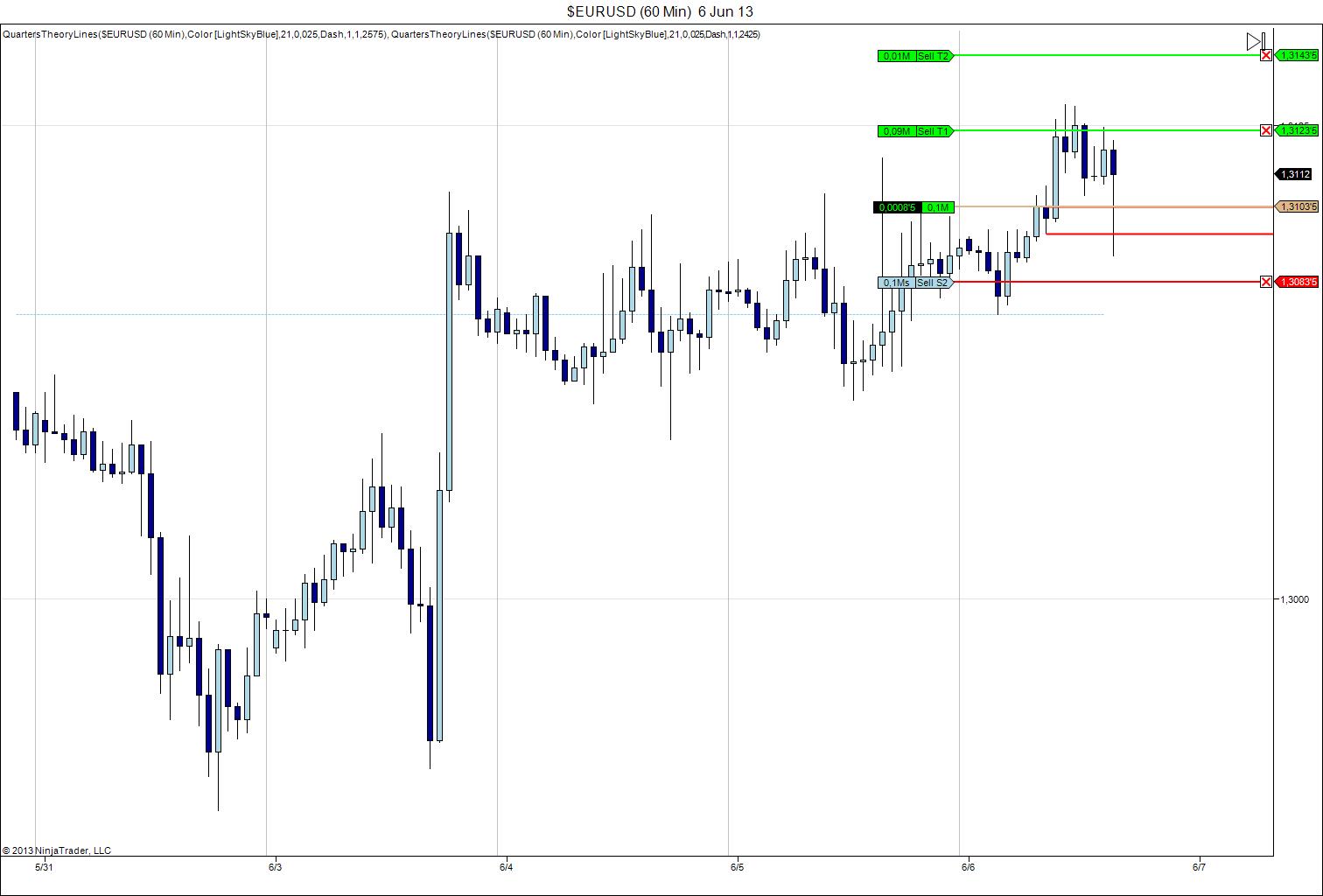Cancel the Sell T2 order with its X
The height and width of the screenshot is (896, 1323).
click(1266, 56)
